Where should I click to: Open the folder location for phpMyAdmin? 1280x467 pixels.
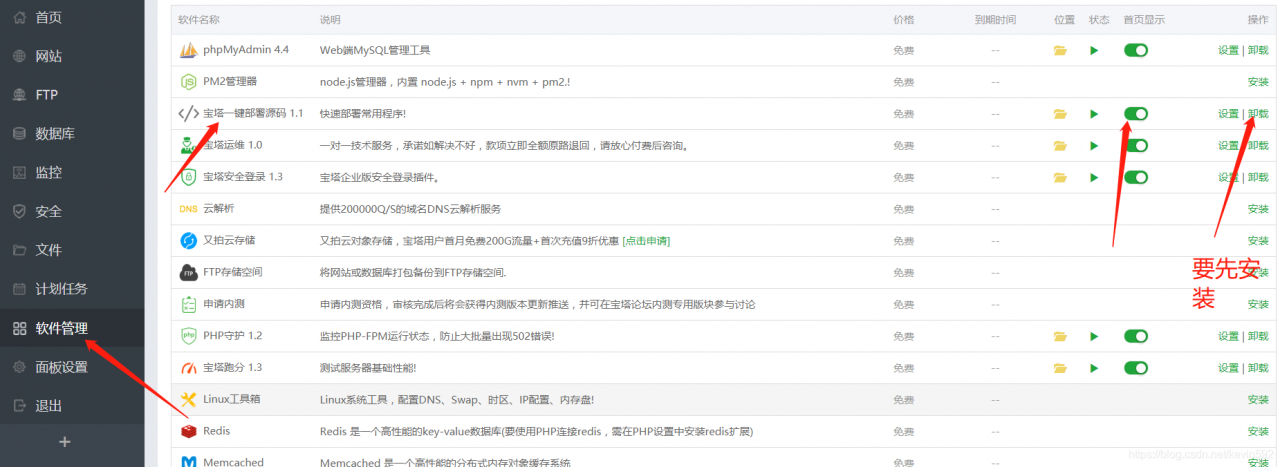point(1060,50)
